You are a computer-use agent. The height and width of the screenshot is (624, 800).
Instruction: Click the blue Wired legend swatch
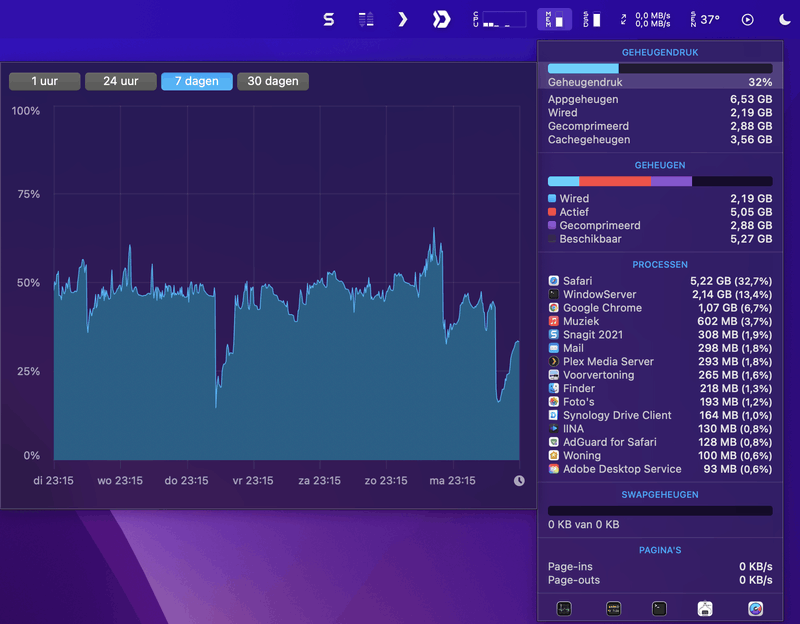(552, 198)
